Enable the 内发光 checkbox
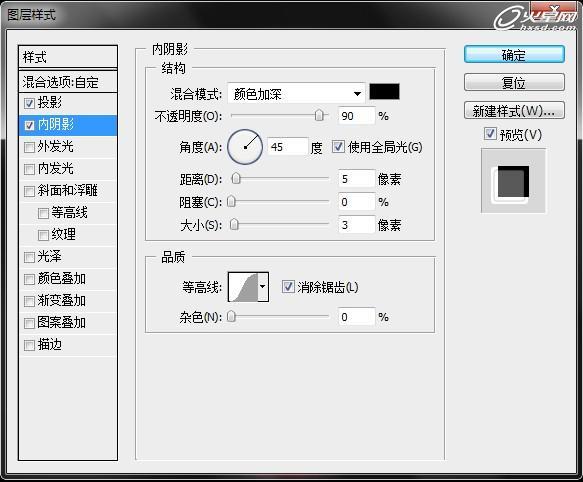 [29, 169]
